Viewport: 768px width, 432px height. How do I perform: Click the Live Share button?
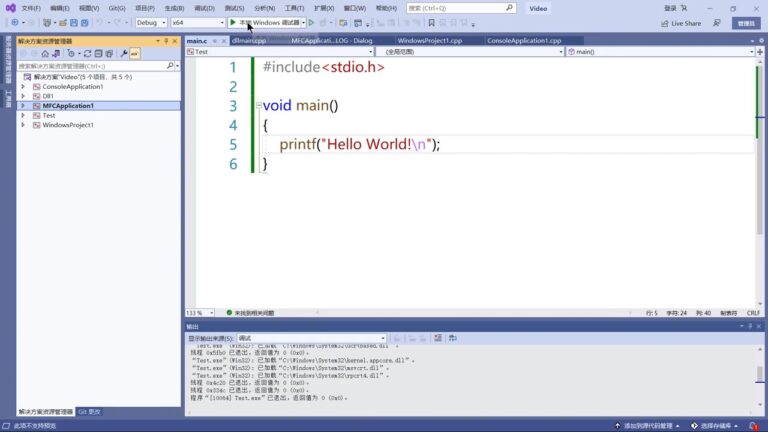point(681,23)
